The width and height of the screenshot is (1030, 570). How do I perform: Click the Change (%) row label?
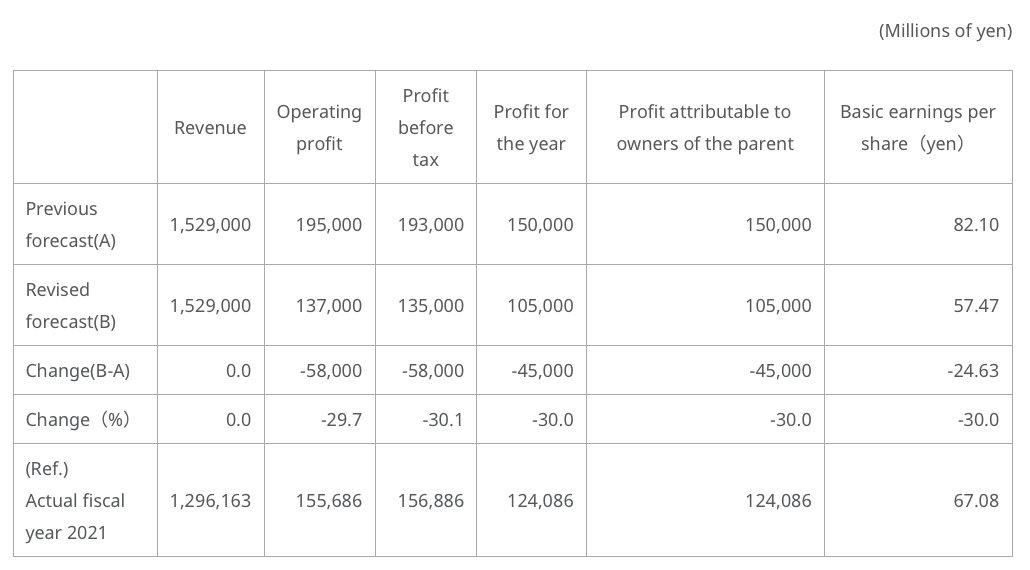click(78, 419)
